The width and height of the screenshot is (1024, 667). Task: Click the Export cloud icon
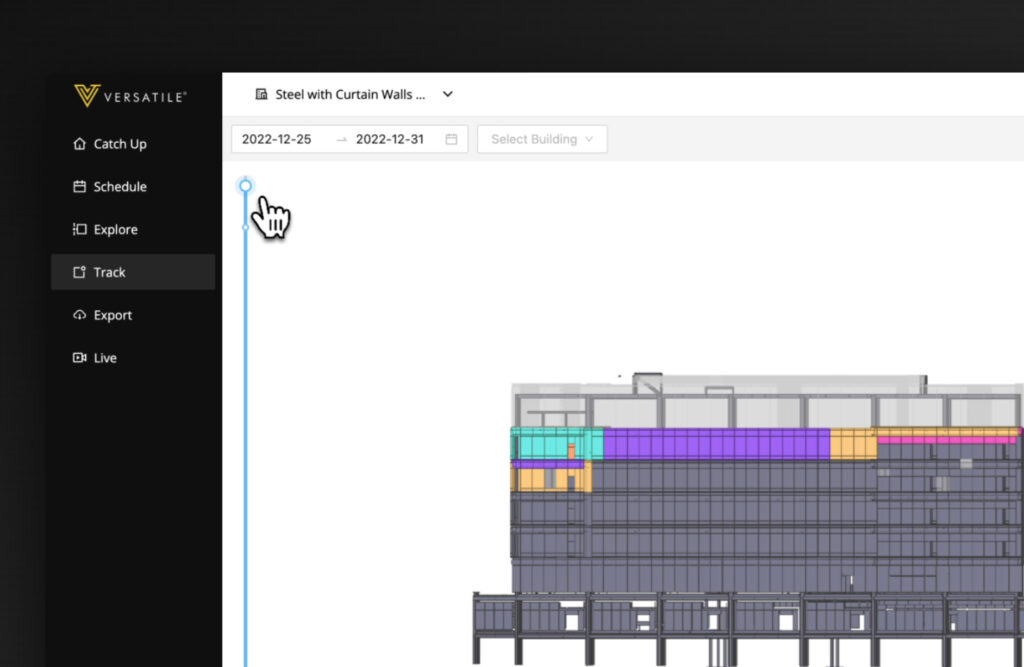tap(80, 315)
